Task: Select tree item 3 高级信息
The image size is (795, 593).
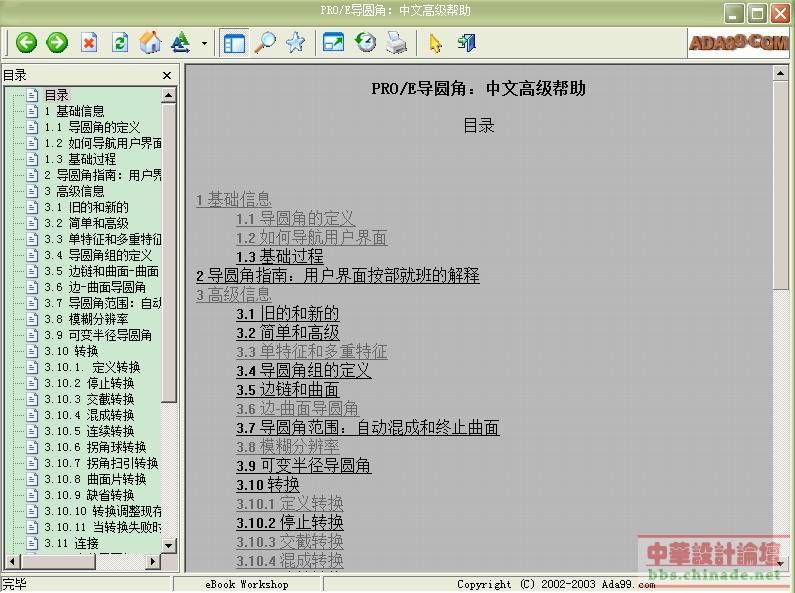Action: pyautogui.click(x=74, y=191)
